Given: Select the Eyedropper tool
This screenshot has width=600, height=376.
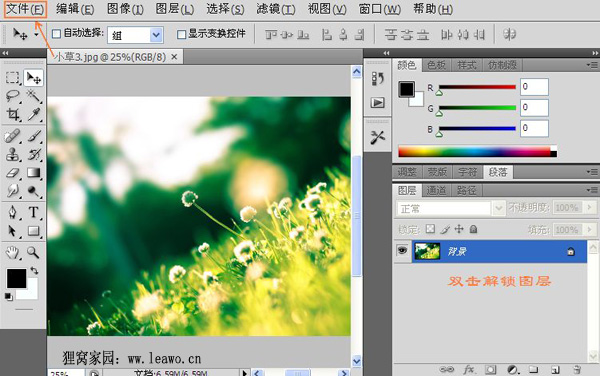Looking at the screenshot, I should [x=34, y=114].
